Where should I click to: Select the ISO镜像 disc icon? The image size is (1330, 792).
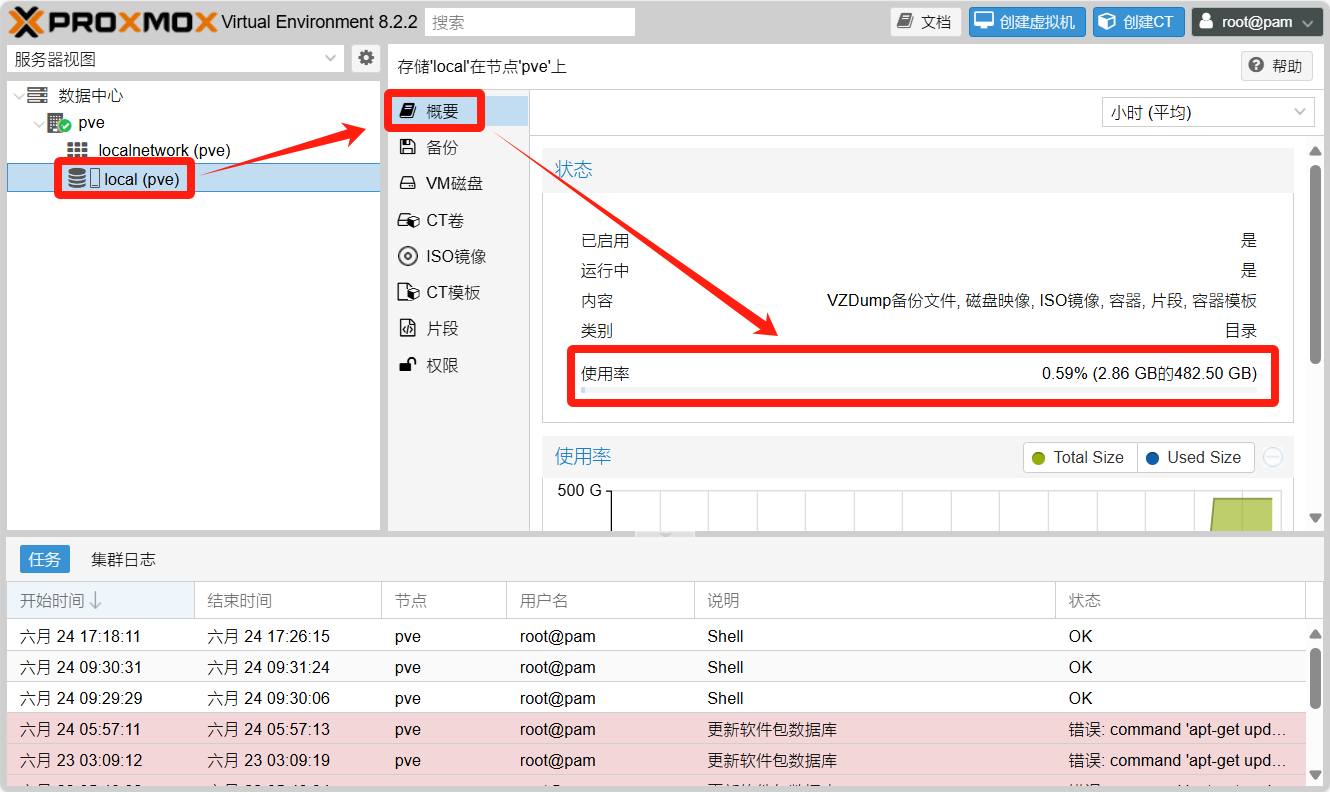(408, 256)
